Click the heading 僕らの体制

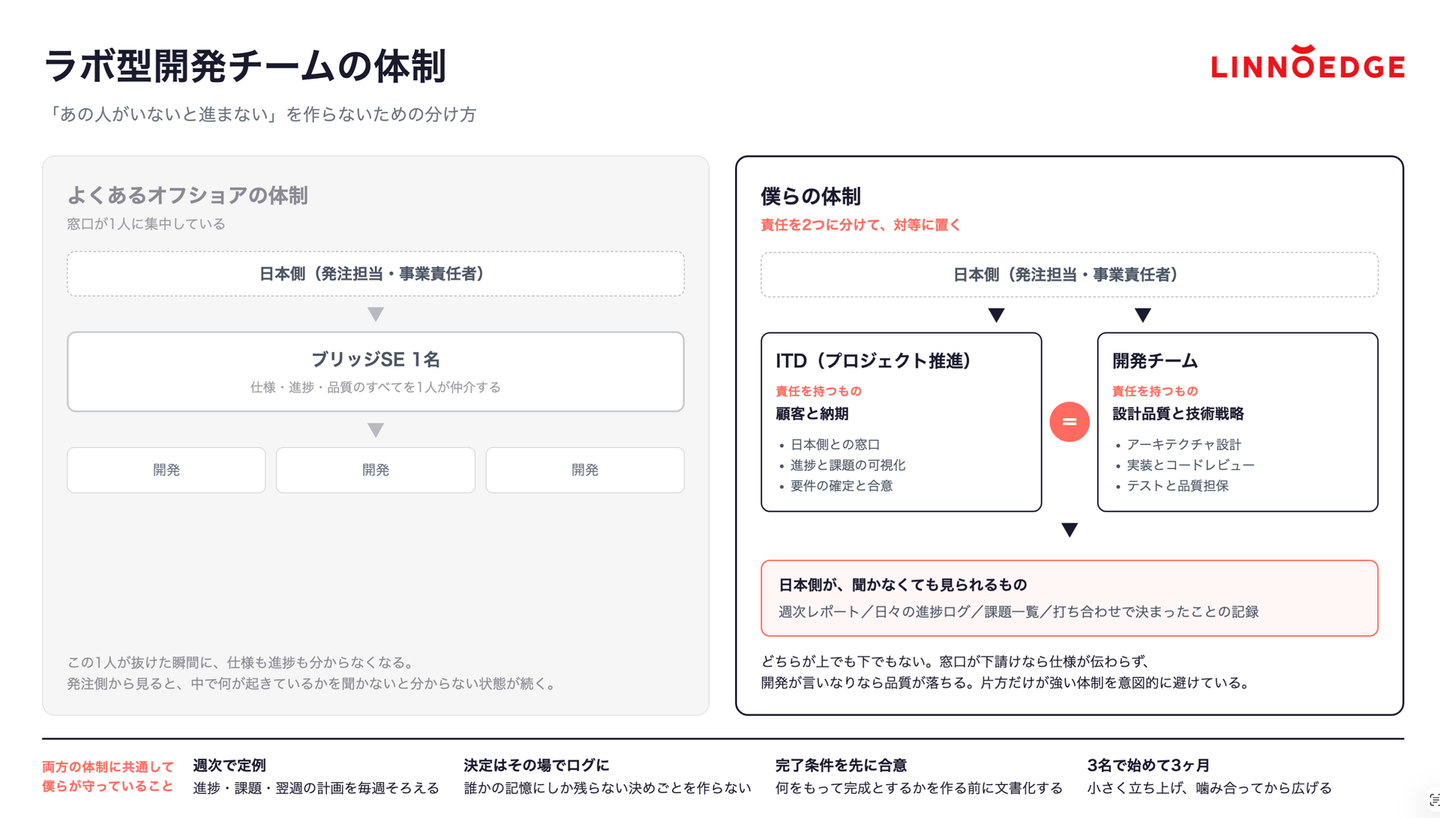tap(811, 196)
